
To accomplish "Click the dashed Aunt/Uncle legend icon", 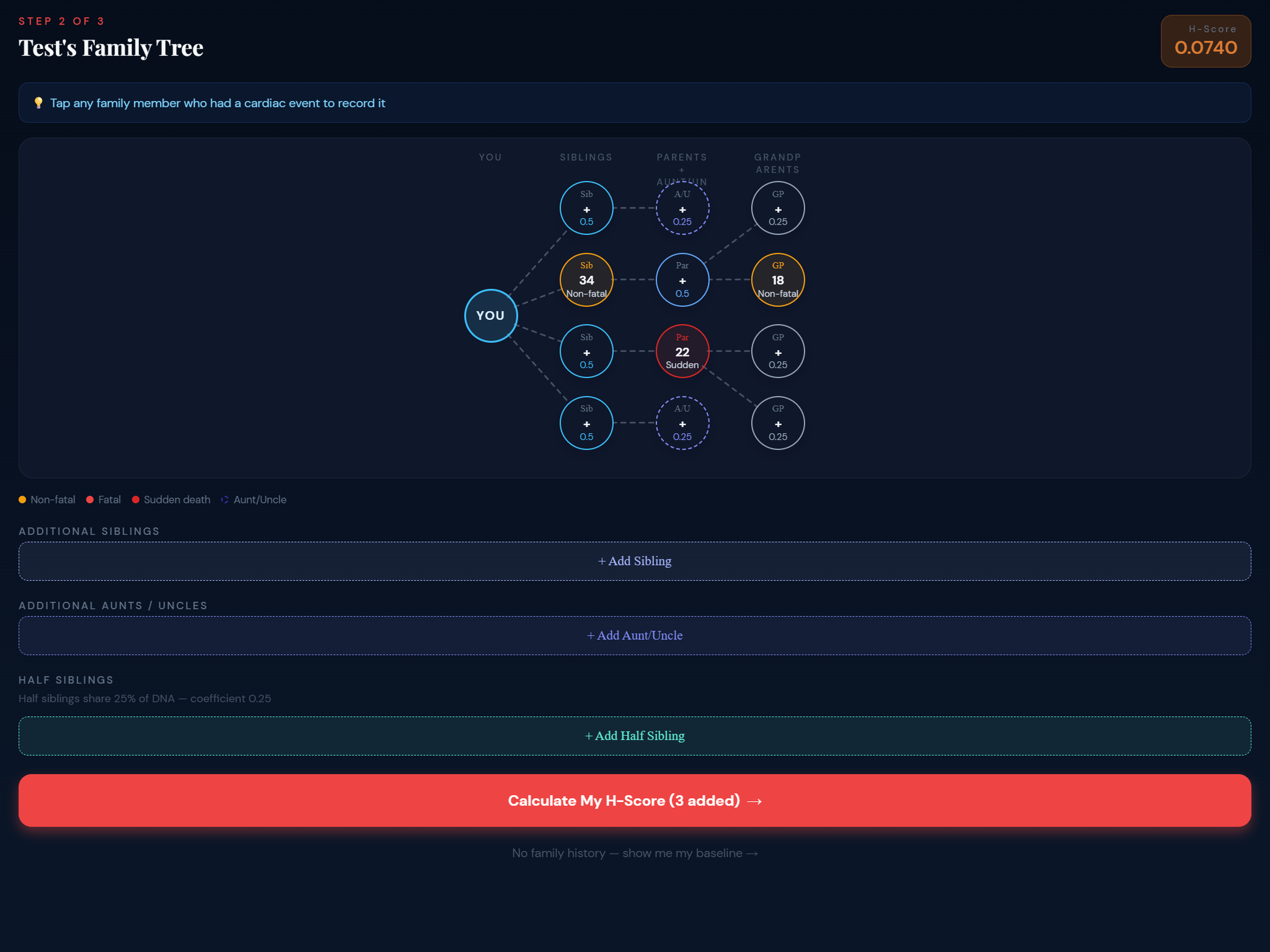I will click(x=225, y=500).
